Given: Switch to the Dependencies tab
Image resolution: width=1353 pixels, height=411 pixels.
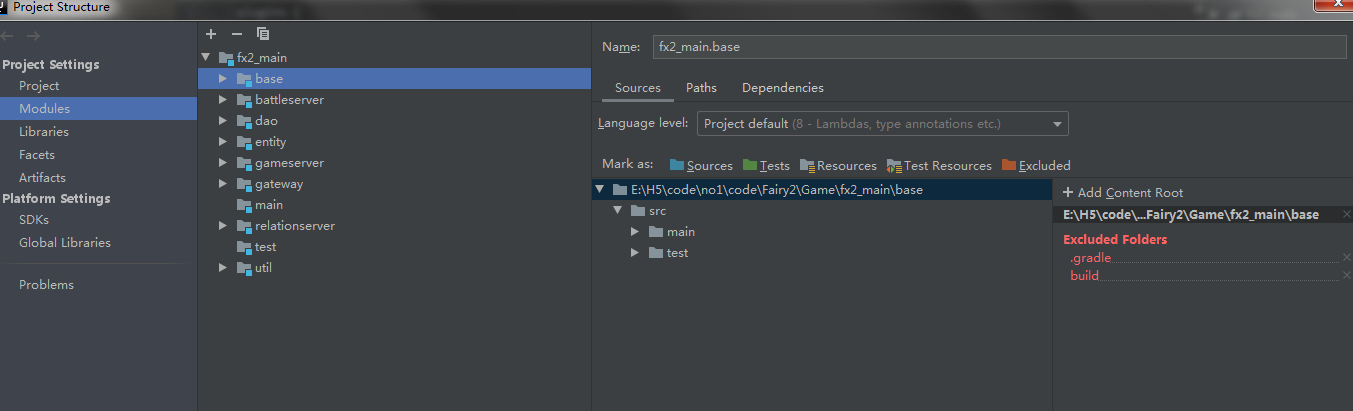Looking at the screenshot, I should pyautogui.click(x=782, y=88).
